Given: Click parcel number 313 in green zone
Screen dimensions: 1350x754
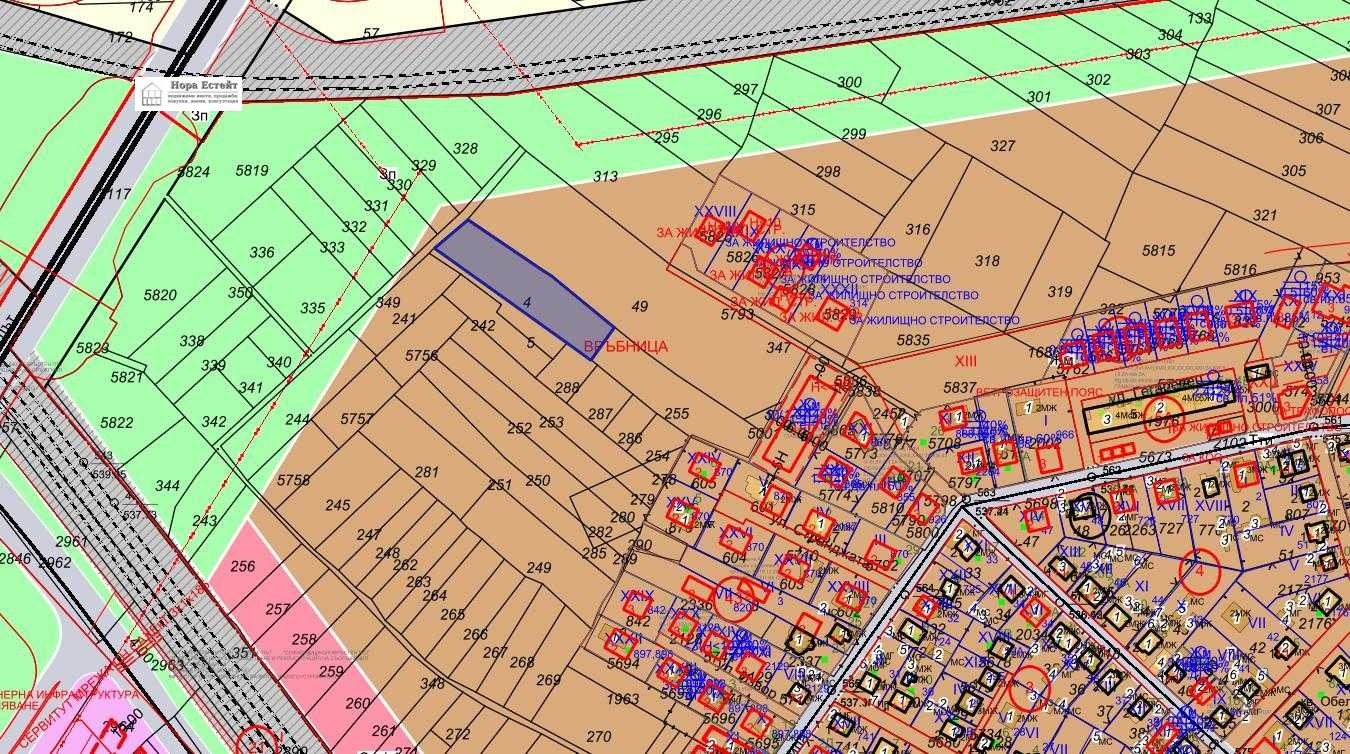Looking at the screenshot, I should (x=605, y=176).
